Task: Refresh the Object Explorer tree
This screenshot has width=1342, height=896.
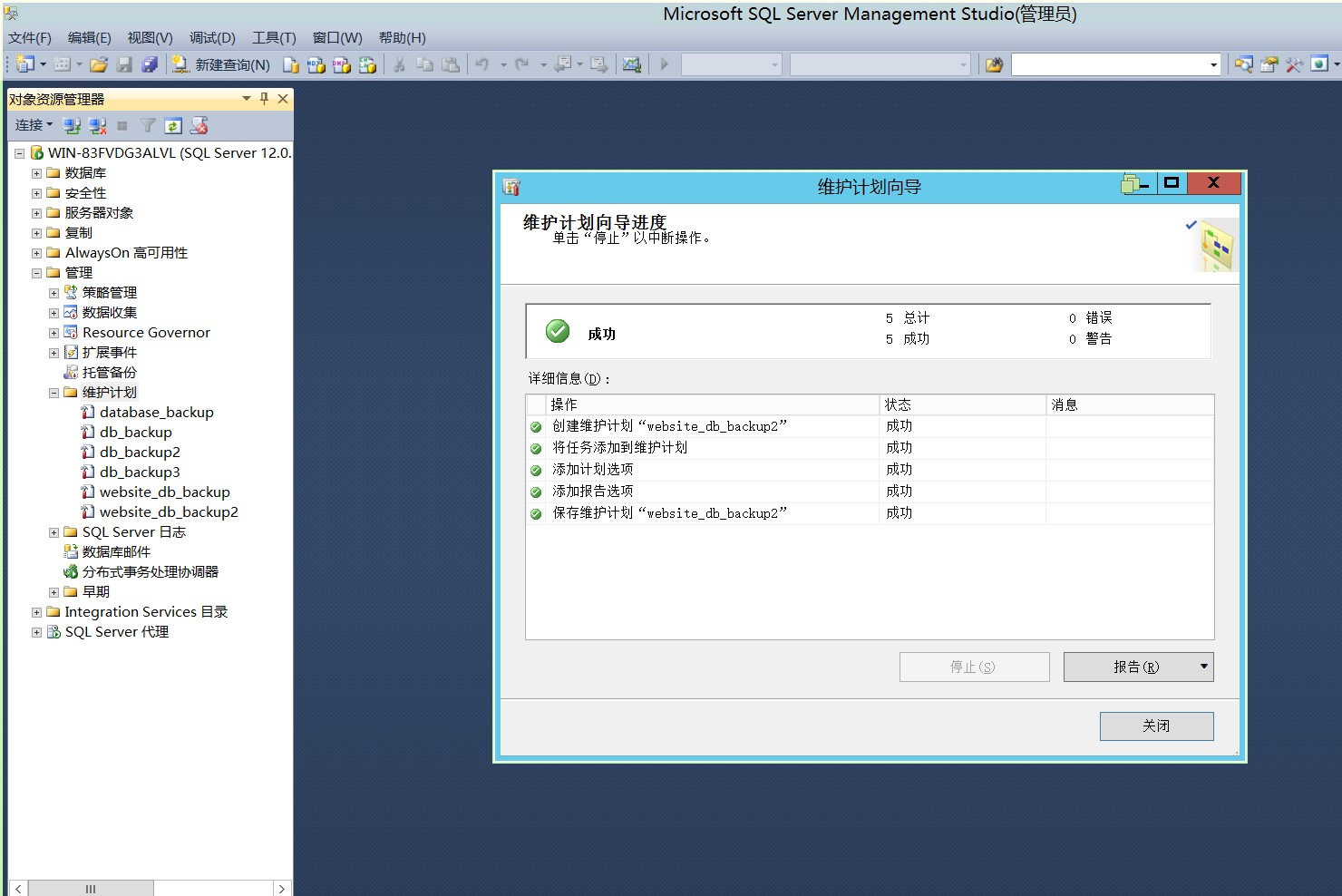Action: (173, 125)
